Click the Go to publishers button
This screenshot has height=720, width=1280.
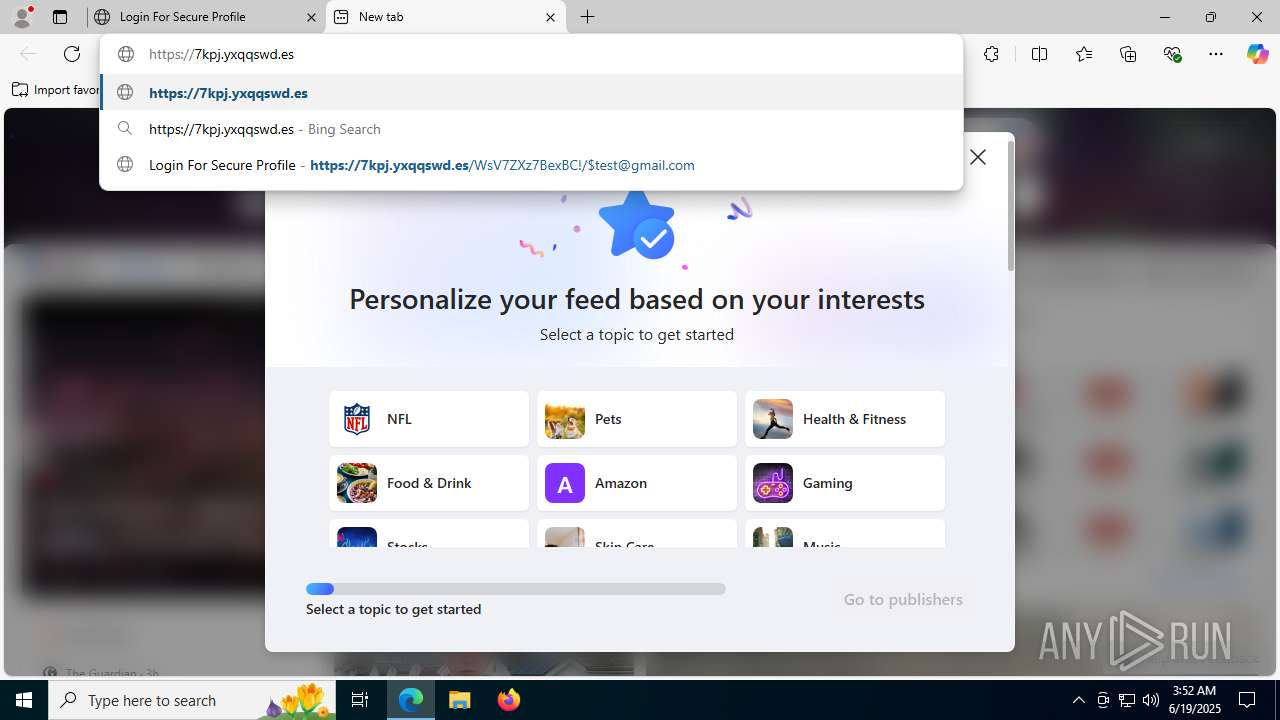(x=903, y=599)
